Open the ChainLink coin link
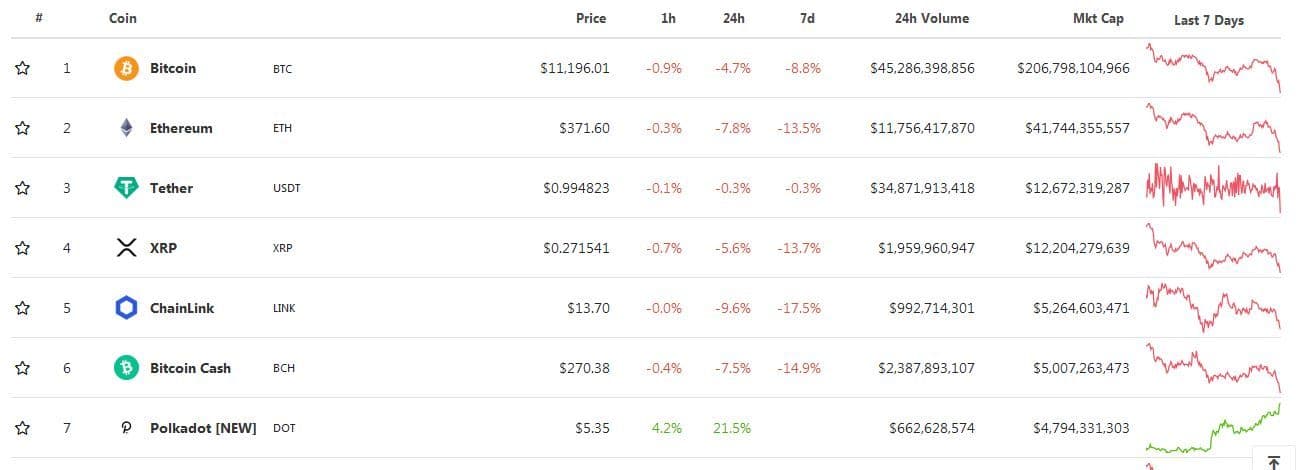Screen dimensions: 1307x470 [x=182, y=308]
